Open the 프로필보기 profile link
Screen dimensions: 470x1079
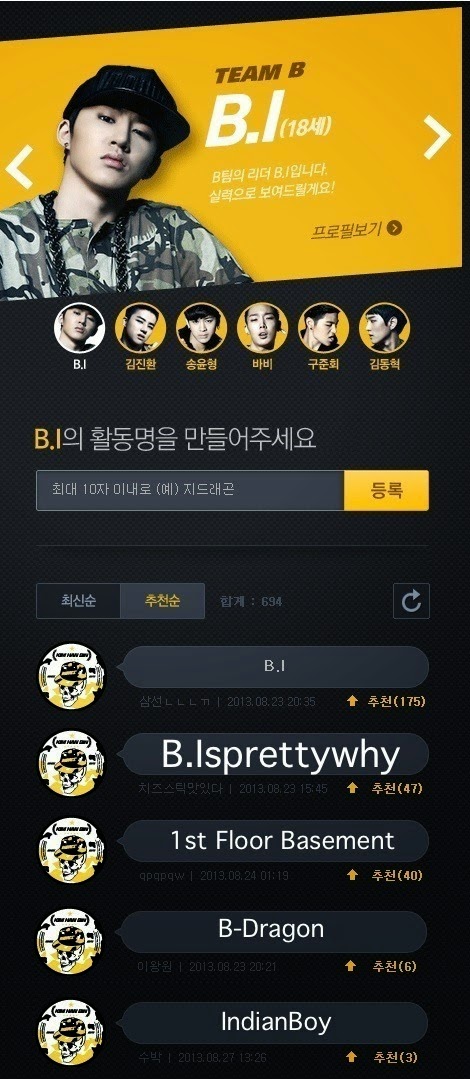coord(356,228)
